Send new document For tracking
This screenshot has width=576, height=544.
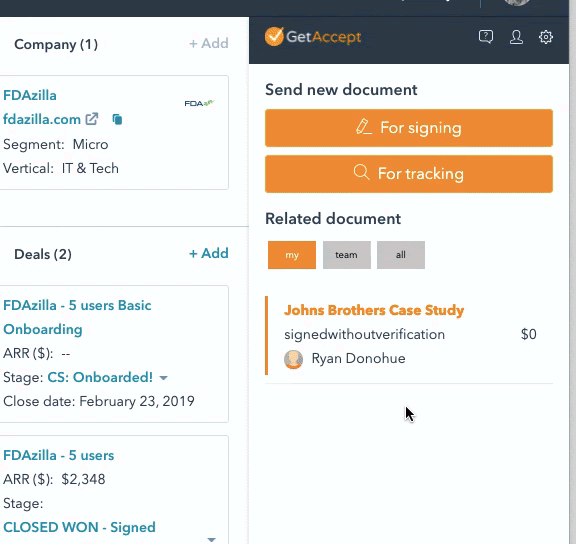tap(409, 174)
